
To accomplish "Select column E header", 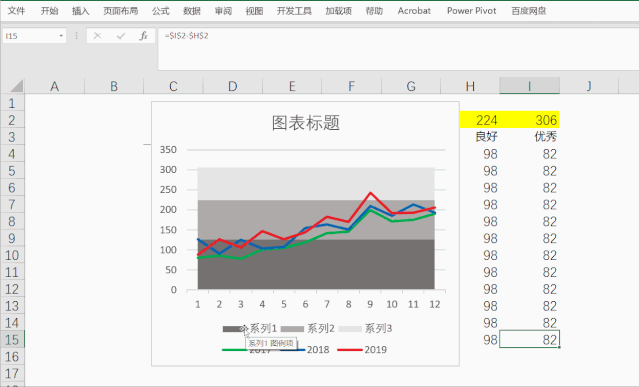I will [x=292, y=86].
